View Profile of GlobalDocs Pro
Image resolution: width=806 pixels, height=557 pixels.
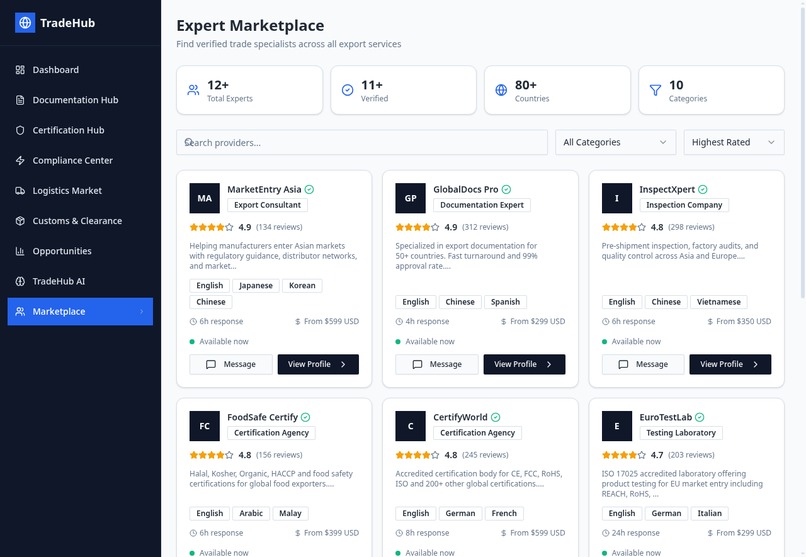524,364
